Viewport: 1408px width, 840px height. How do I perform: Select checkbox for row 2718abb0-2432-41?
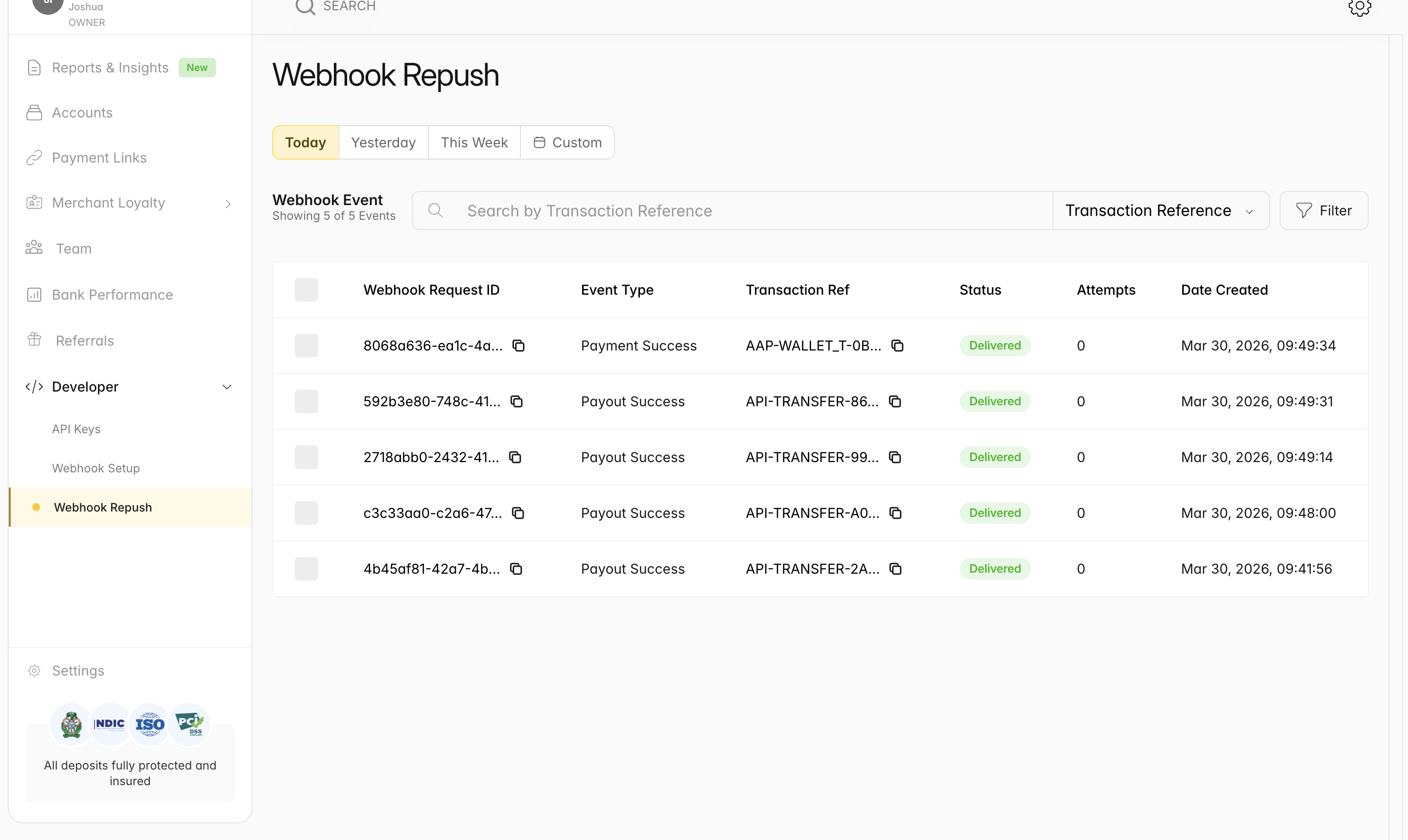pos(306,457)
